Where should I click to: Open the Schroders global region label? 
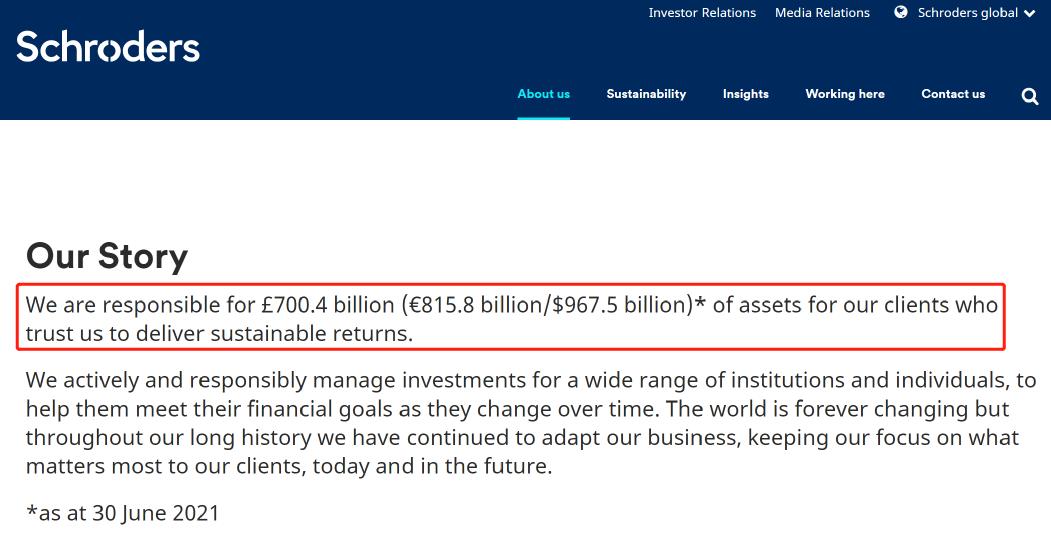(967, 13)
